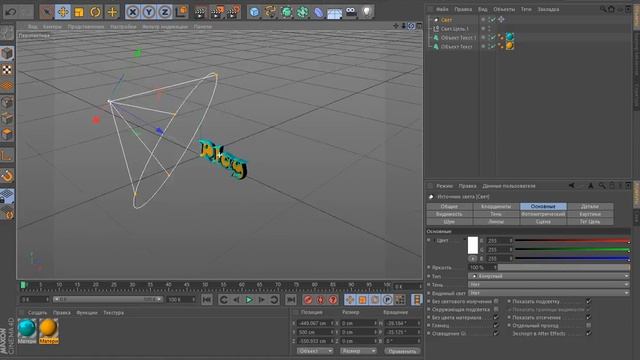The width and height of the screenshot is (640, 360).
Task: Open the Теги menu in Object Manager
Action: (x=526, y=9)
